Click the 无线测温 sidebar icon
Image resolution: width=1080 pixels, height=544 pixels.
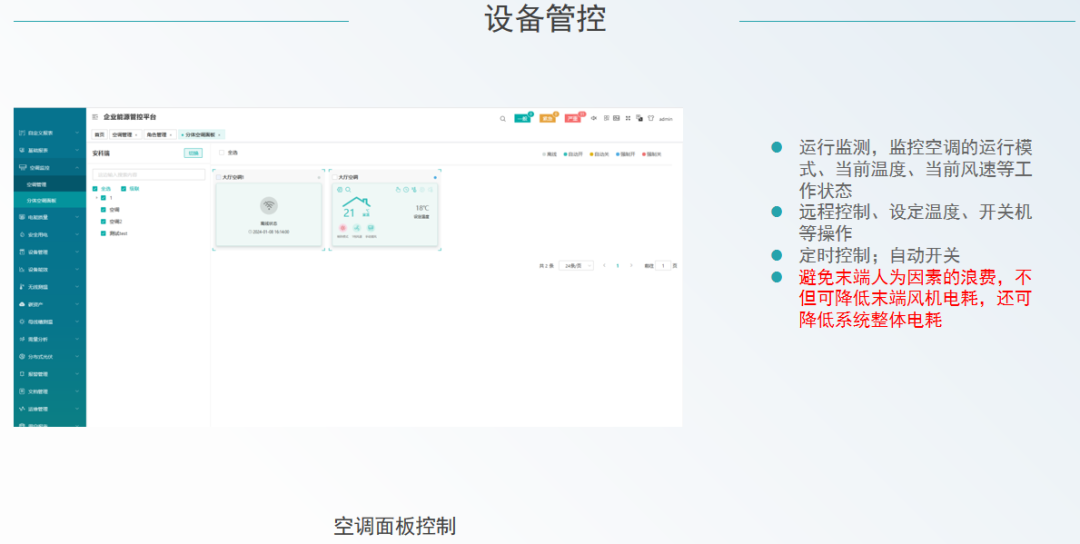tap(22, 286)
